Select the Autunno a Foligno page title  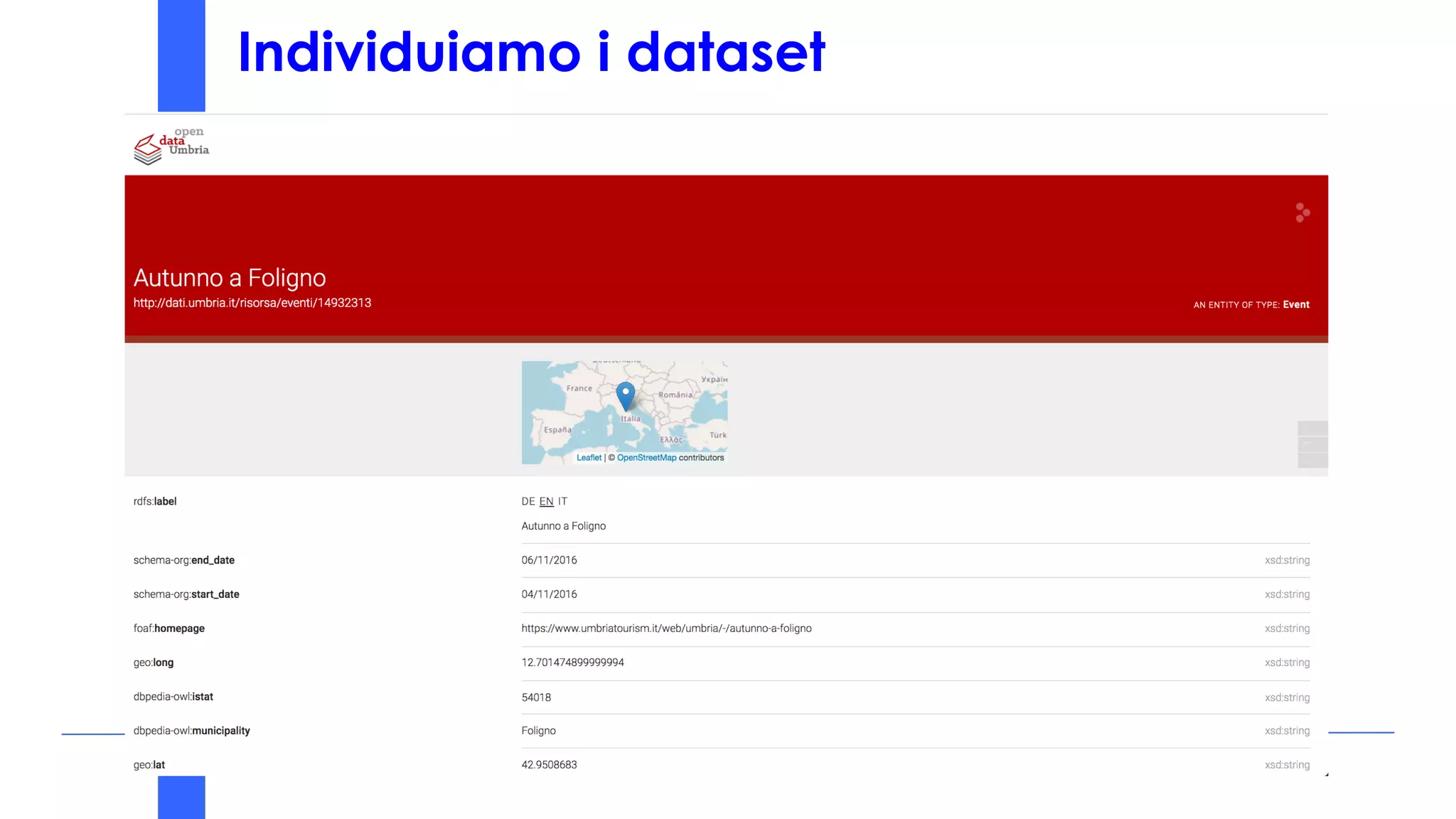[x=230, y=277]
